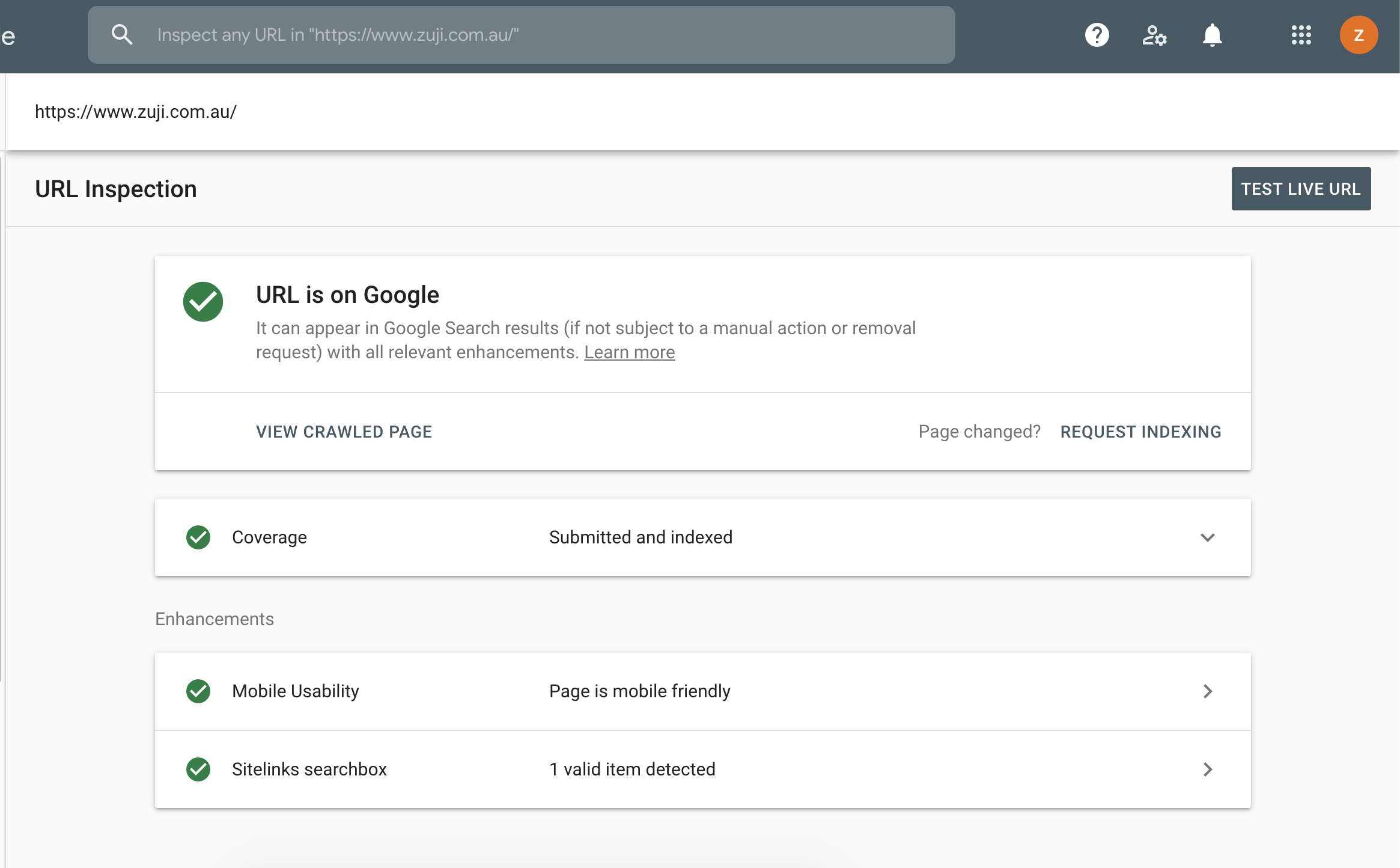The height and width of the screenshot is (868, 1400).
Task: Click the large green URL is on Google checkmark
Action: tap(203, 302)
